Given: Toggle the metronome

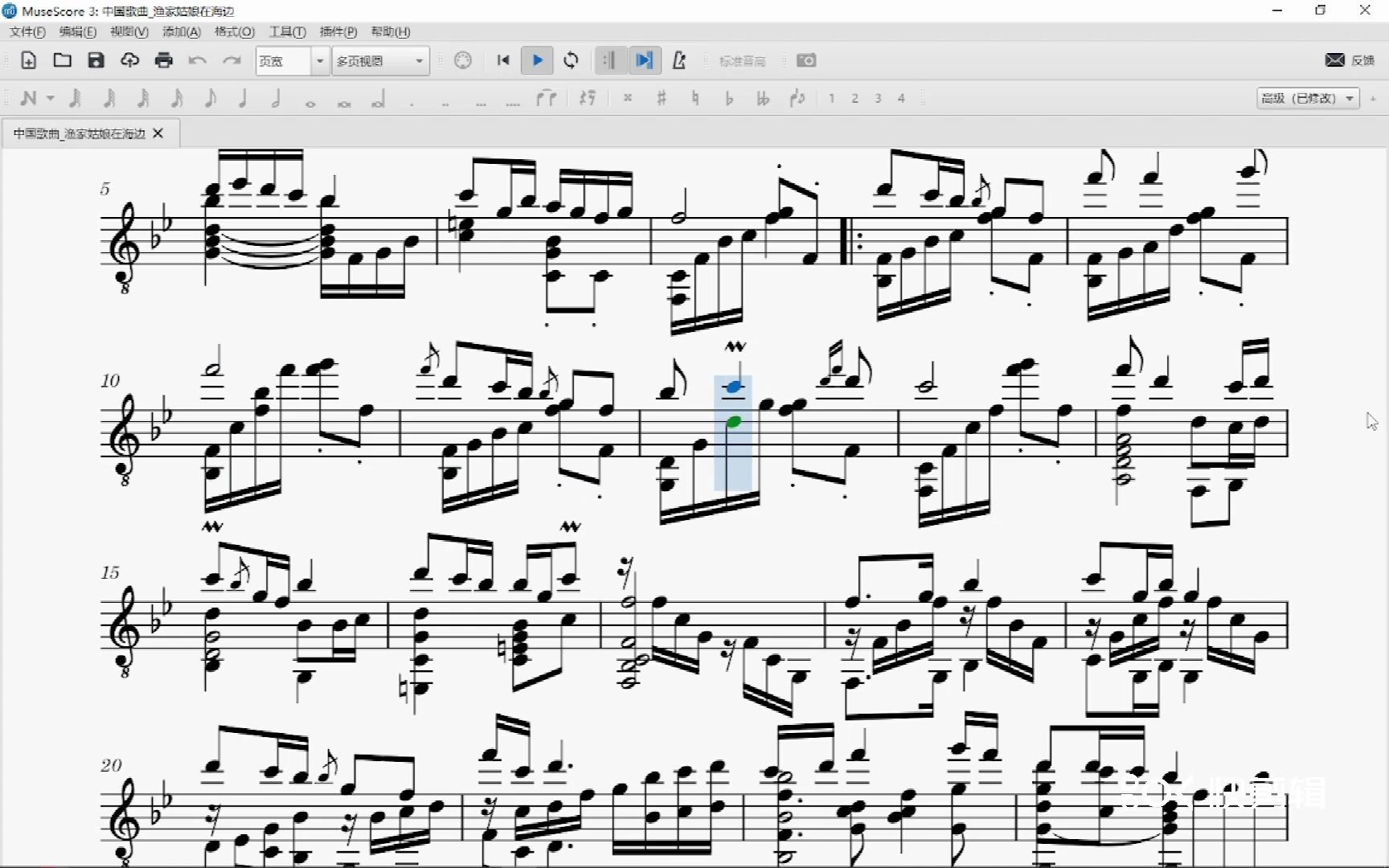Looking at the screenshot, I should click(679, 60).
